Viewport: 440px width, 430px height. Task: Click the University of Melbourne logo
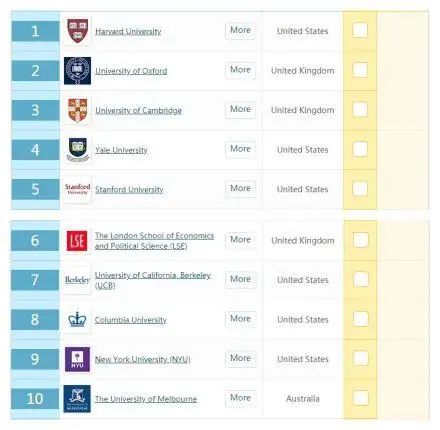[x=77, y=399]
